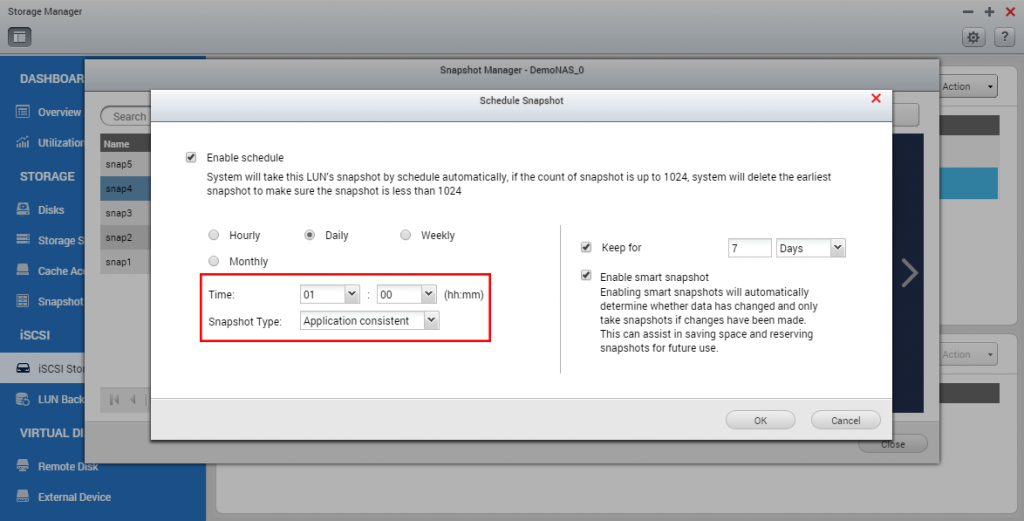This screenshot has height=521, width=1024.
Task: Confirm the schedule with OK button
Action: pos(760,420)
